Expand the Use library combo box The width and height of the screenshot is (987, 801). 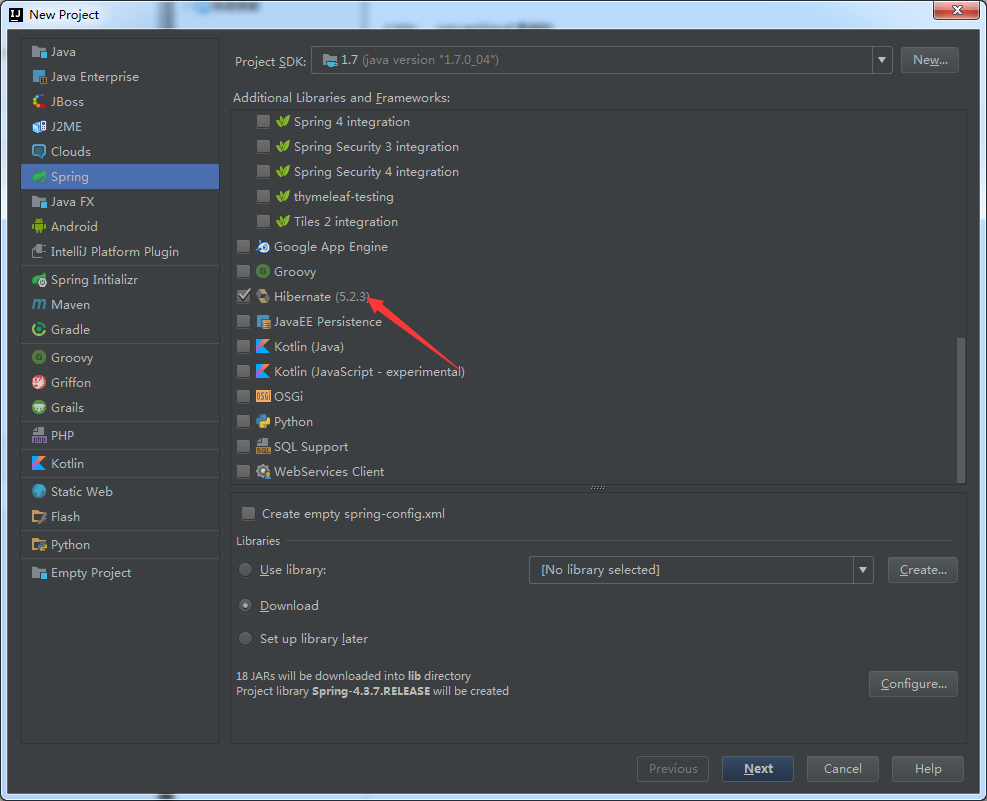[x=863, y=570]
